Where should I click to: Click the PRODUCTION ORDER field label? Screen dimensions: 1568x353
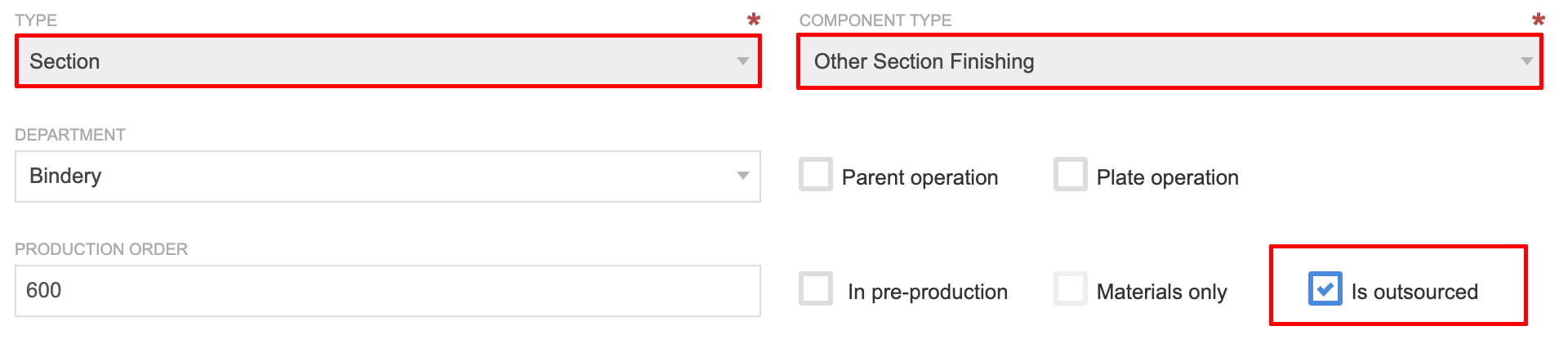coord(101,249)
